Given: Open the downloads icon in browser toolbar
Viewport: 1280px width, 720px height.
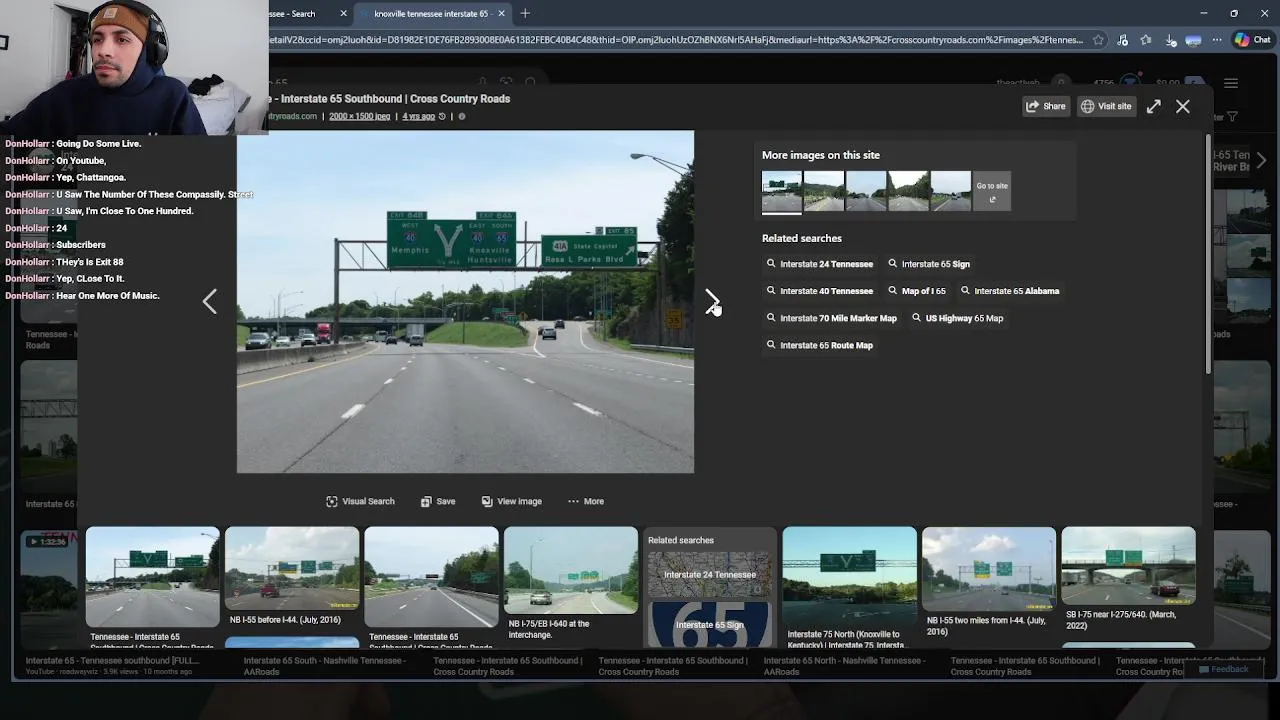Looking at the screenshot, I should click(1170, 40).
